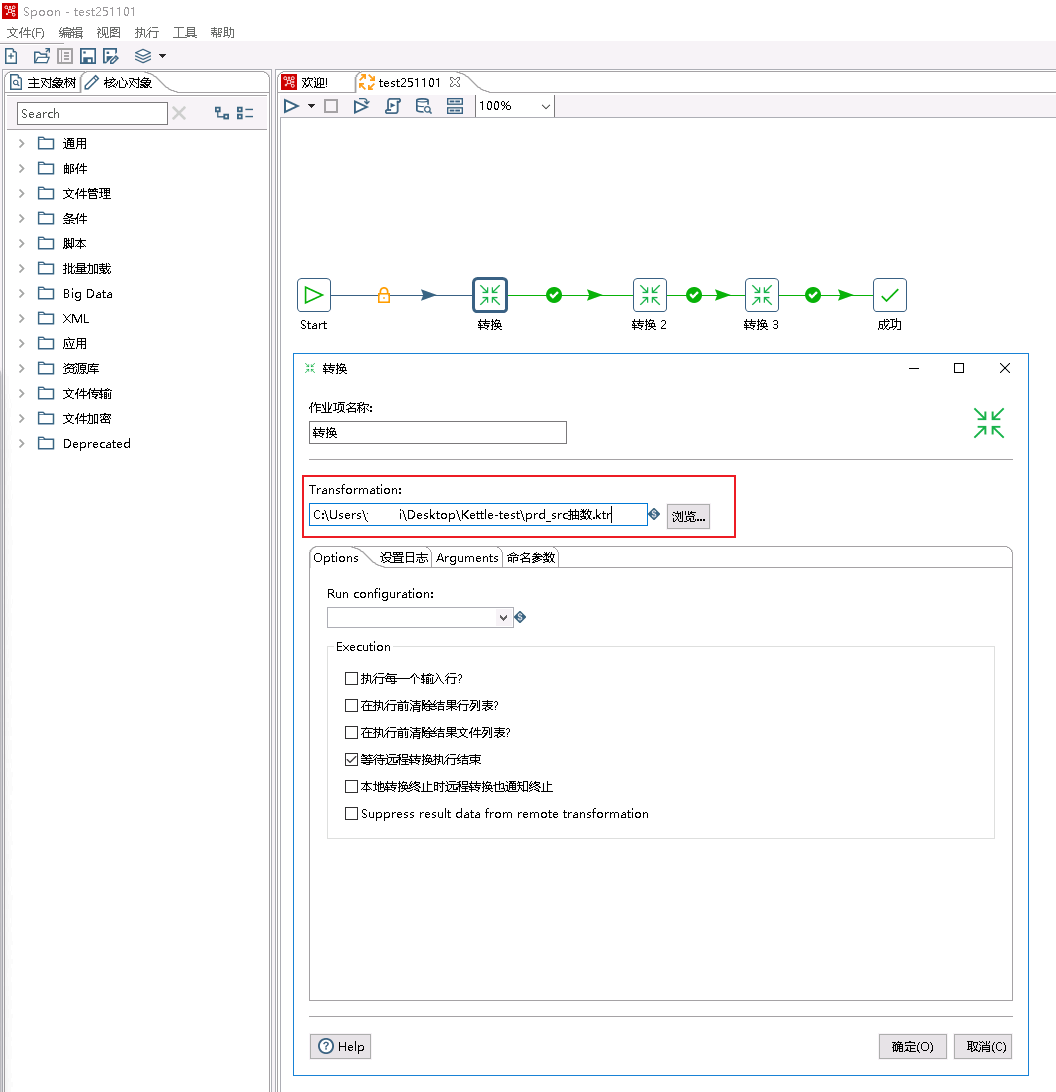Select the 资源库 folder in the tree
This screenshot has height=1092, width=1056.
[x=80, y=368]
